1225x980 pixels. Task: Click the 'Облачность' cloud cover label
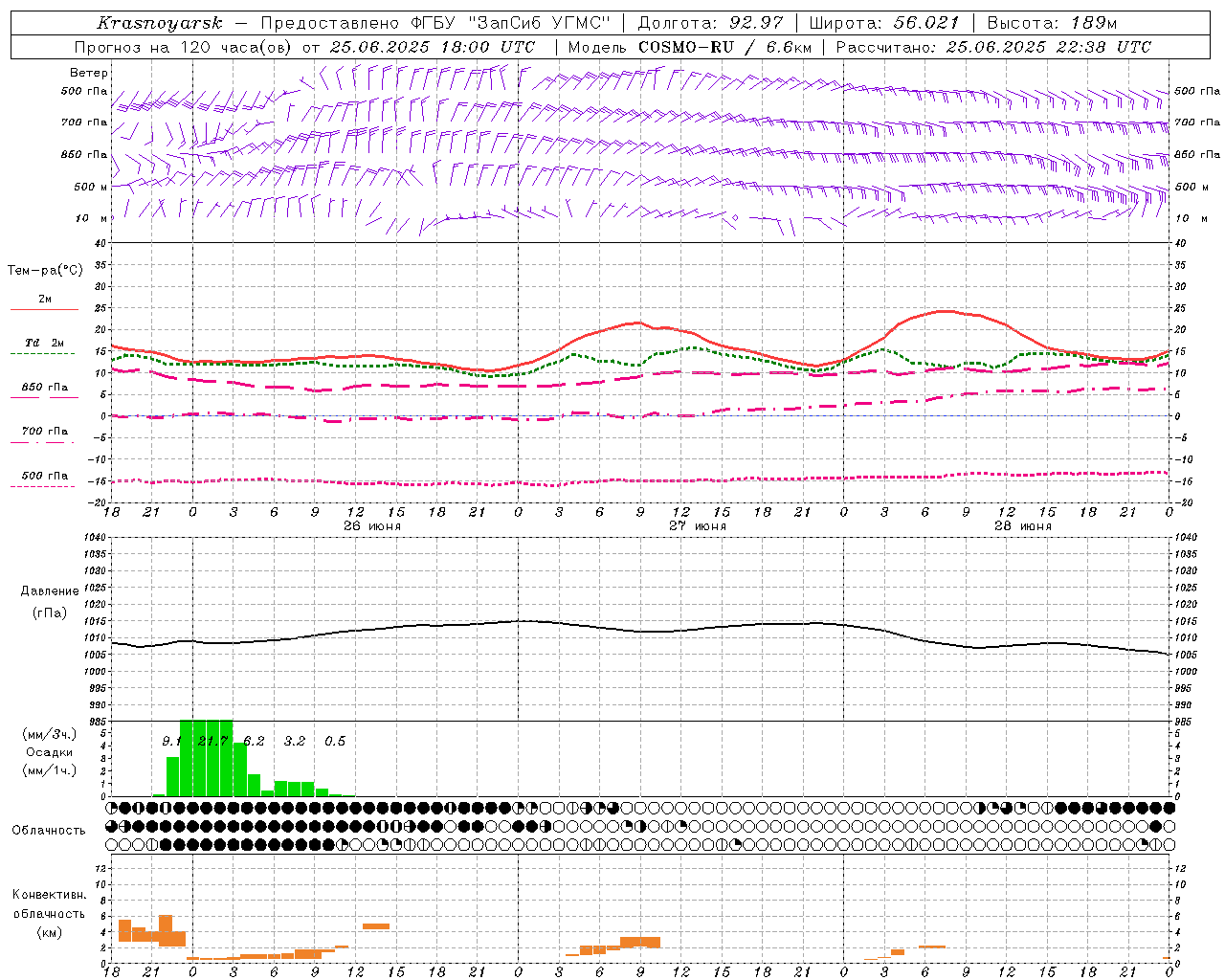pyautogui.click(x=49, y=830)
